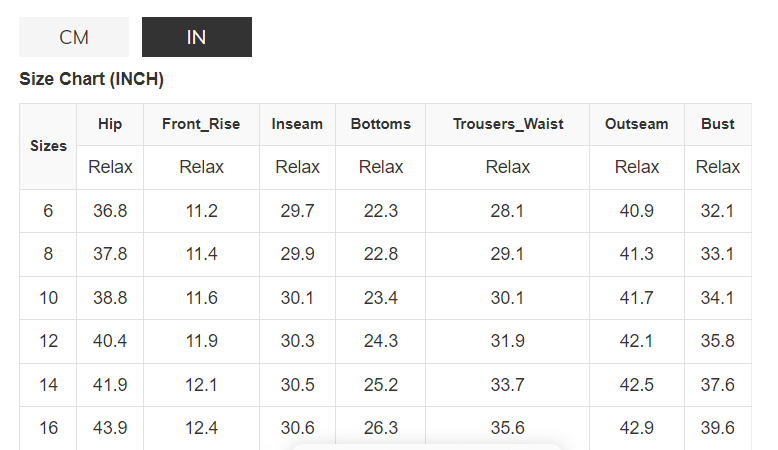Click the Front_Rise column header
Viewport: 778px width, 450px height.
coord(201,124)
